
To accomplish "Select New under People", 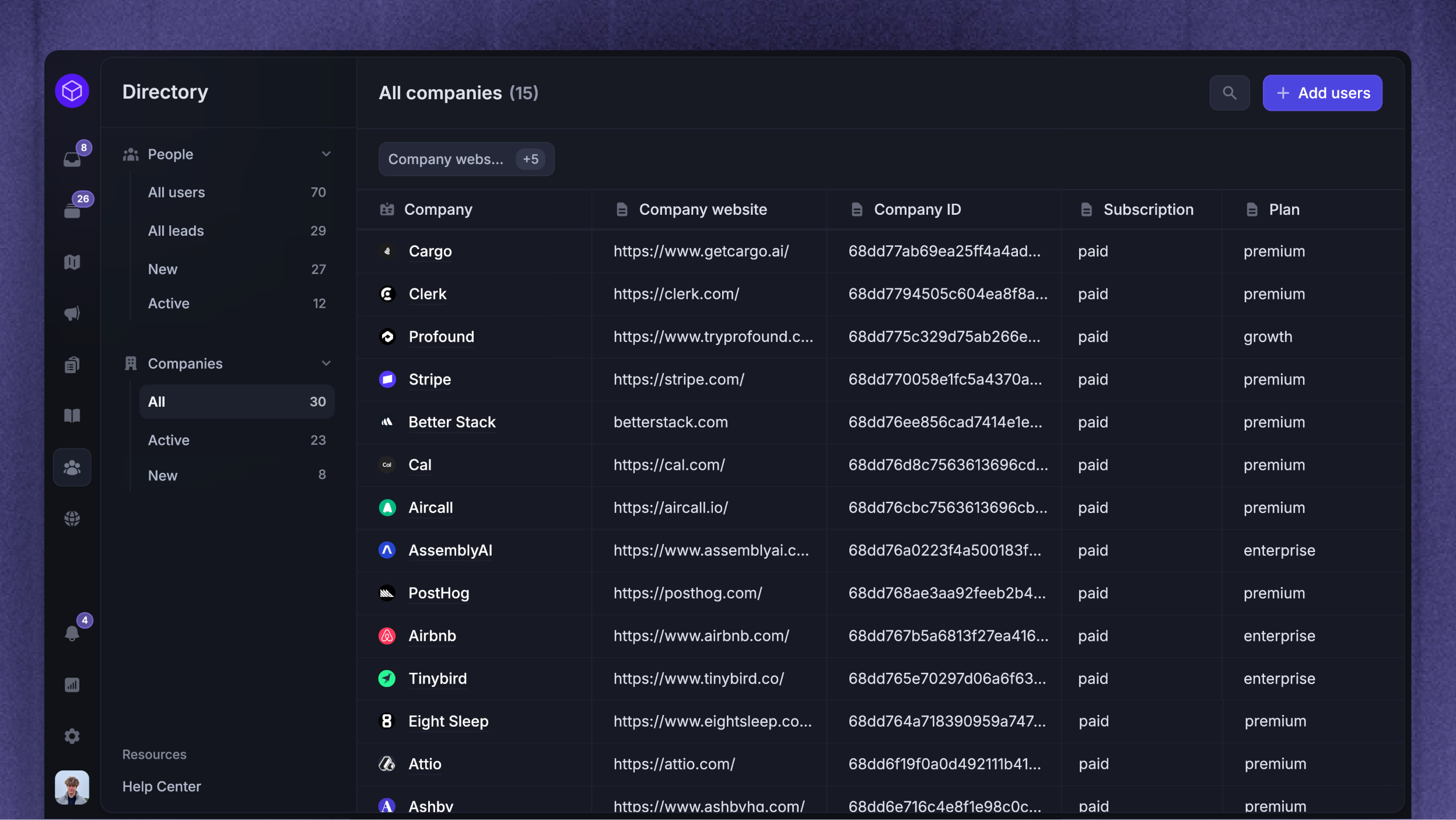I will (x=236, y=269).
